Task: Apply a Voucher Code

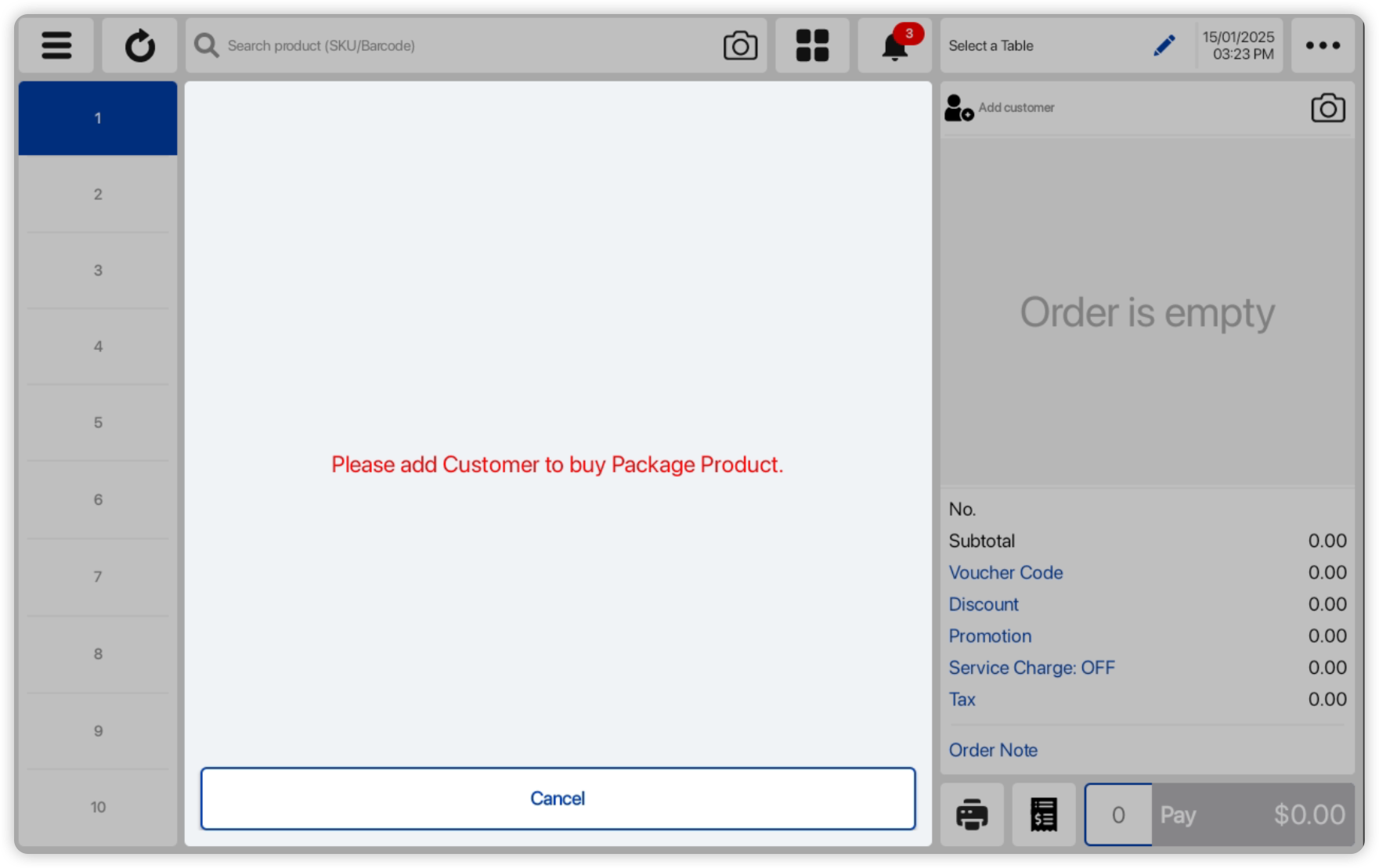Action: point(1005,572)
